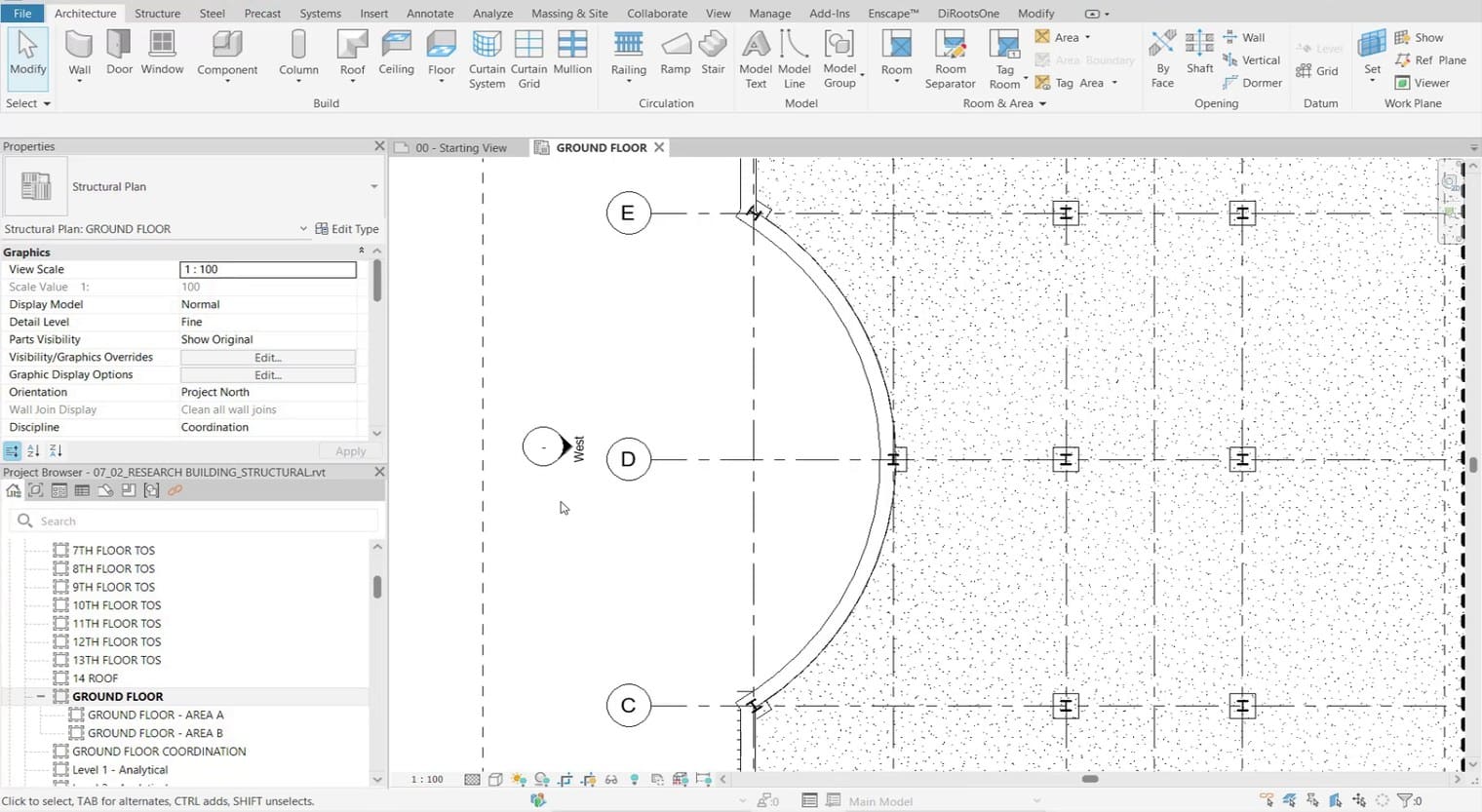Select the Shaft opening tool
This screenshot has height=812, width=1482.
(x=1199, y=53)
